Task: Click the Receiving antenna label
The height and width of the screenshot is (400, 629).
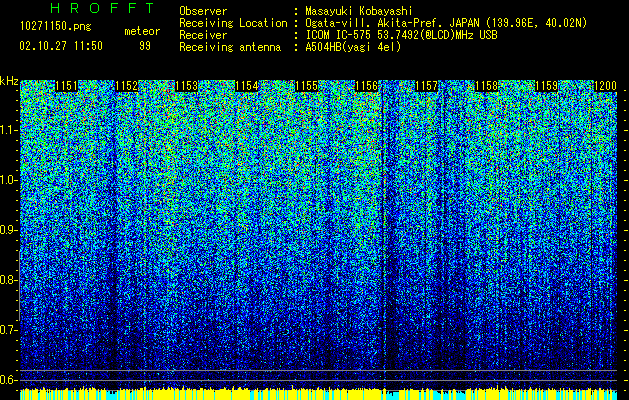Action: coord(230,47)
